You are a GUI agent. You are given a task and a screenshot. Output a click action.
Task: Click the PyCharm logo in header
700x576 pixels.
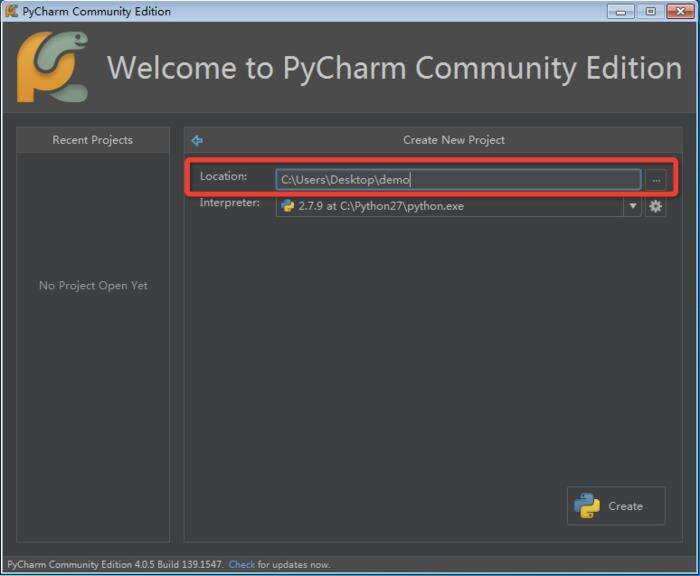coord(52,67)
